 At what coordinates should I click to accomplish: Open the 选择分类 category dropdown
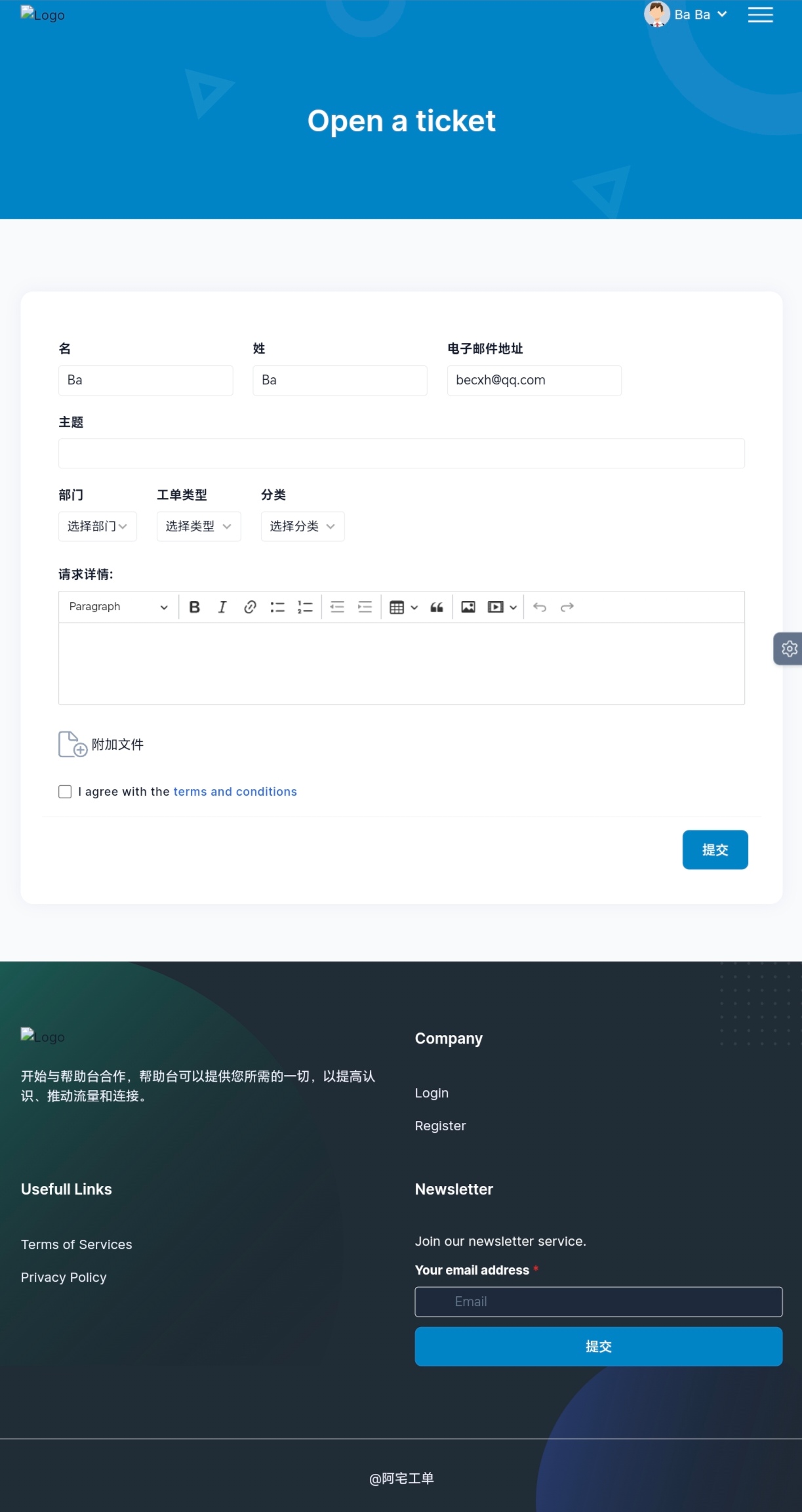[302, 526]
